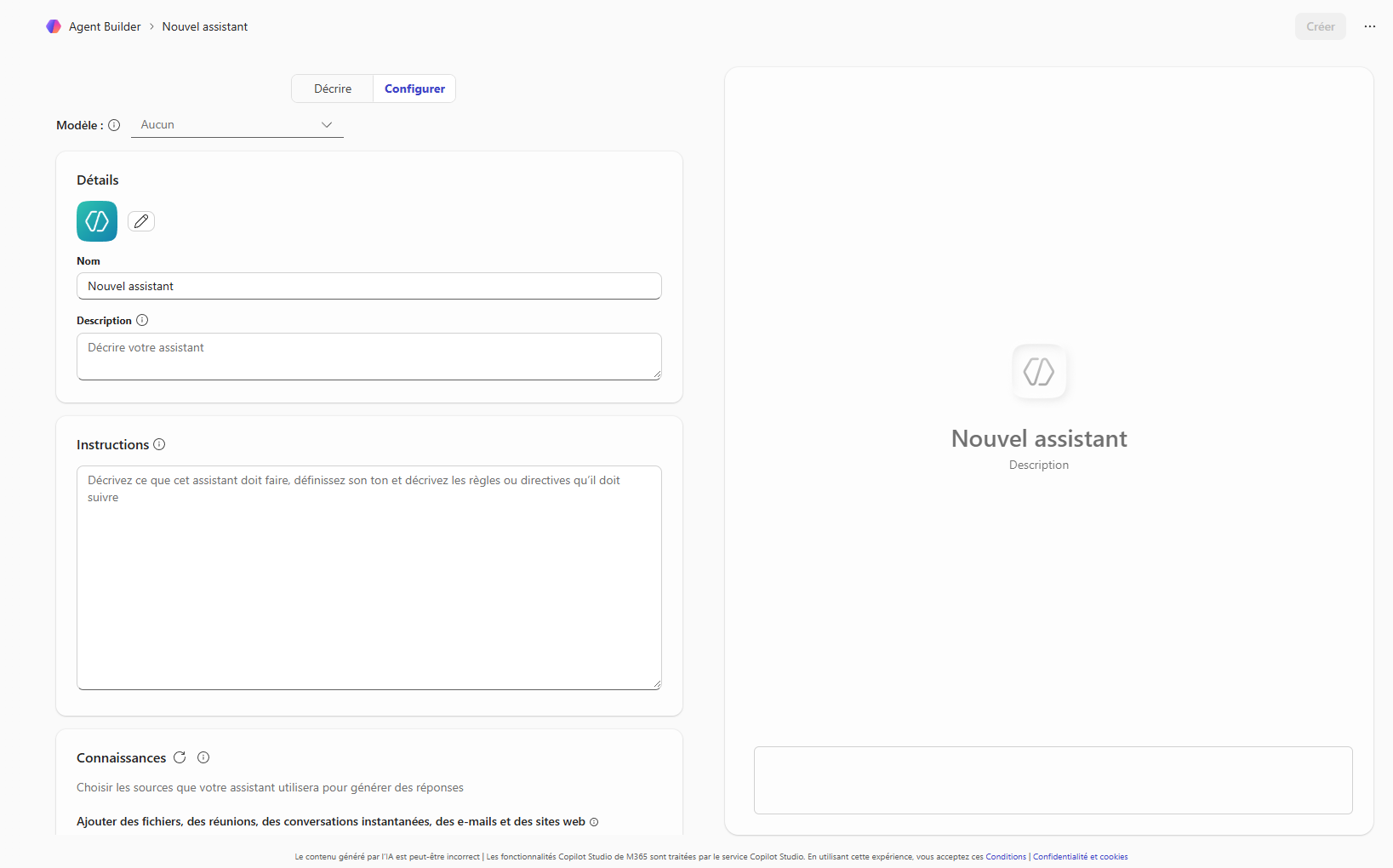Expand the Modèle dropdown showing Aucun
This screenshot has height=868, width=1393.
pyautogui.click(x=237, y=125)
